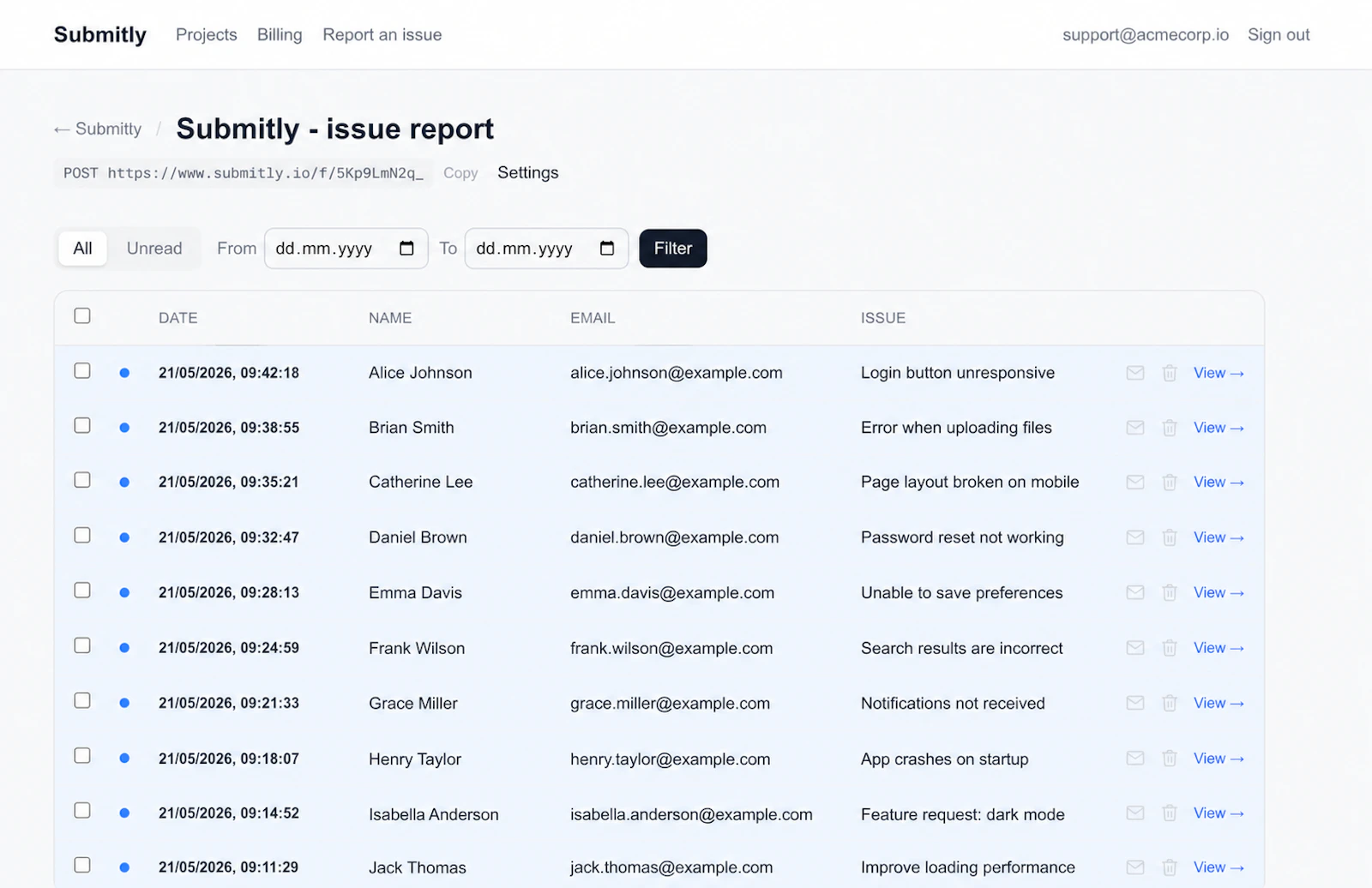Click envelope icon in Henry Taylor's row
The width and height of the screenshot is (1372, 888).
[x=1135, y=759]
